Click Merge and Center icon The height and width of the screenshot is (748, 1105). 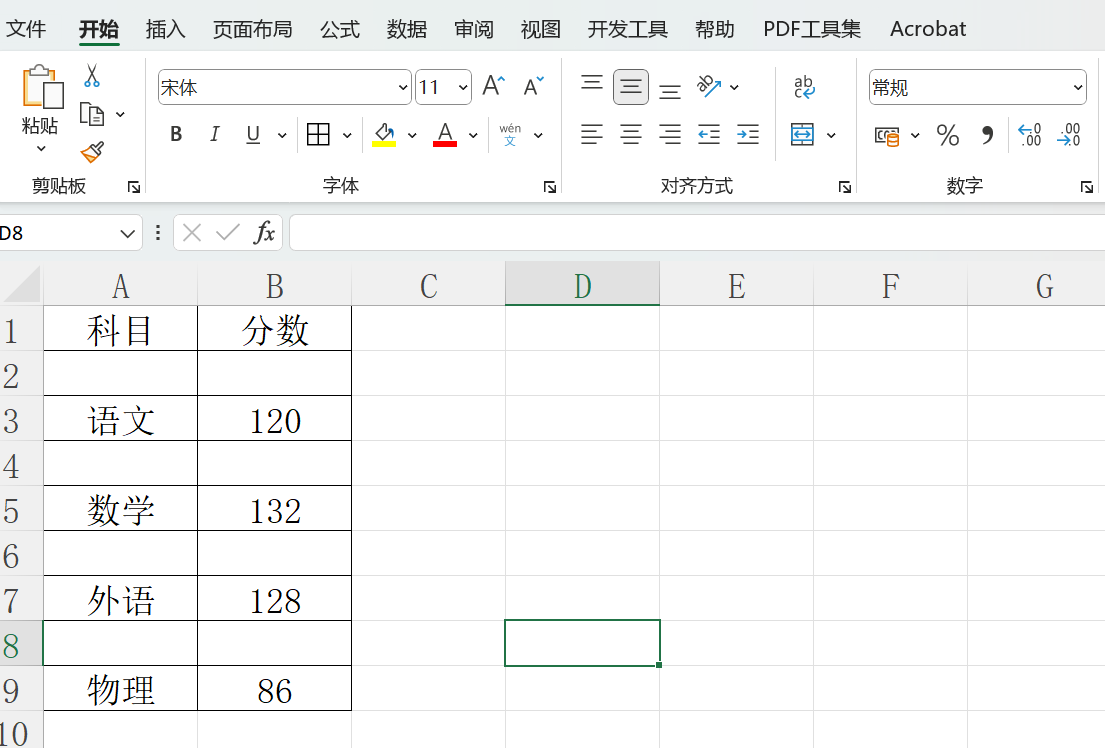802,135
